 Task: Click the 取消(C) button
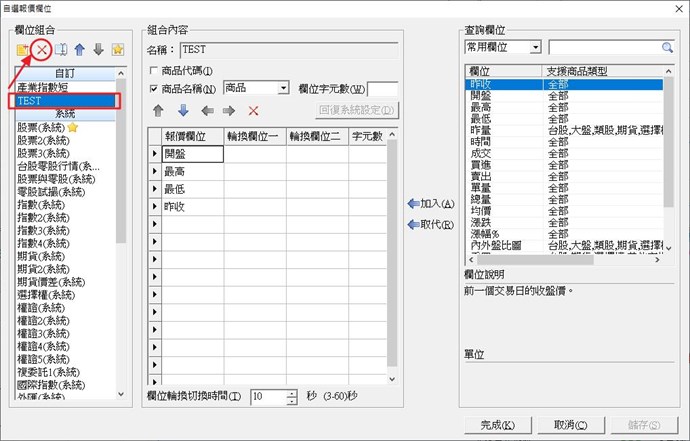coord(571,425)
